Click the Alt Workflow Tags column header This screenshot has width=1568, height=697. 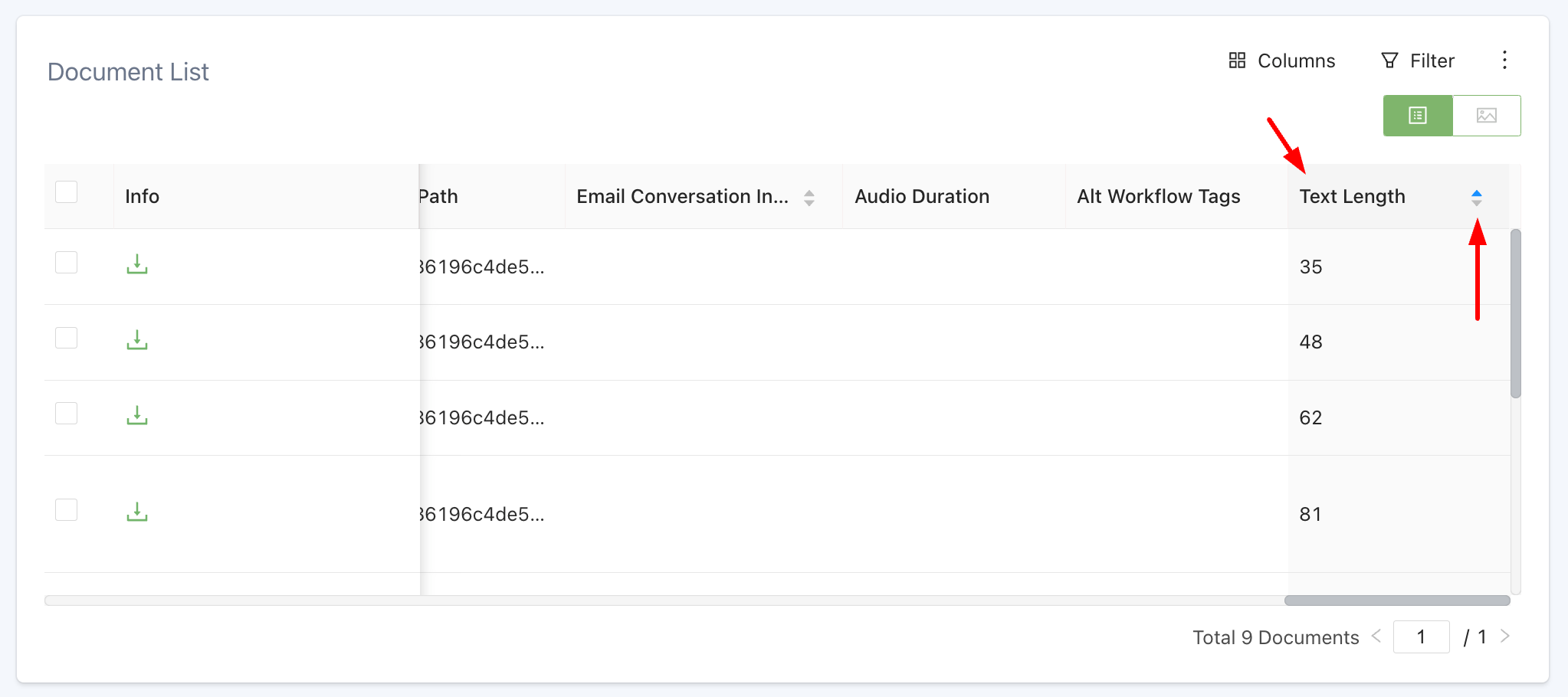(x=1158, y=197)
